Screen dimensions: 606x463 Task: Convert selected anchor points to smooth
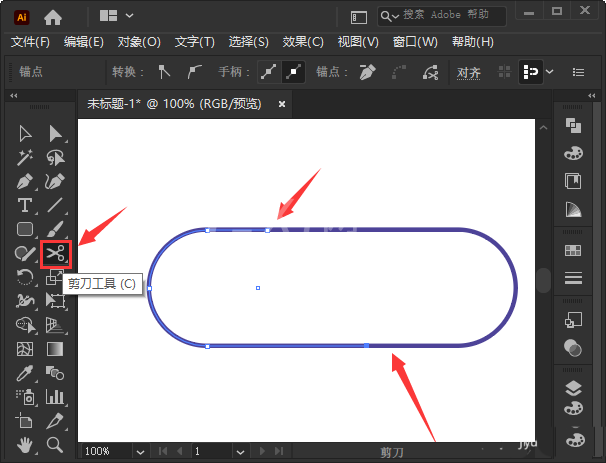tap(194, 72)
